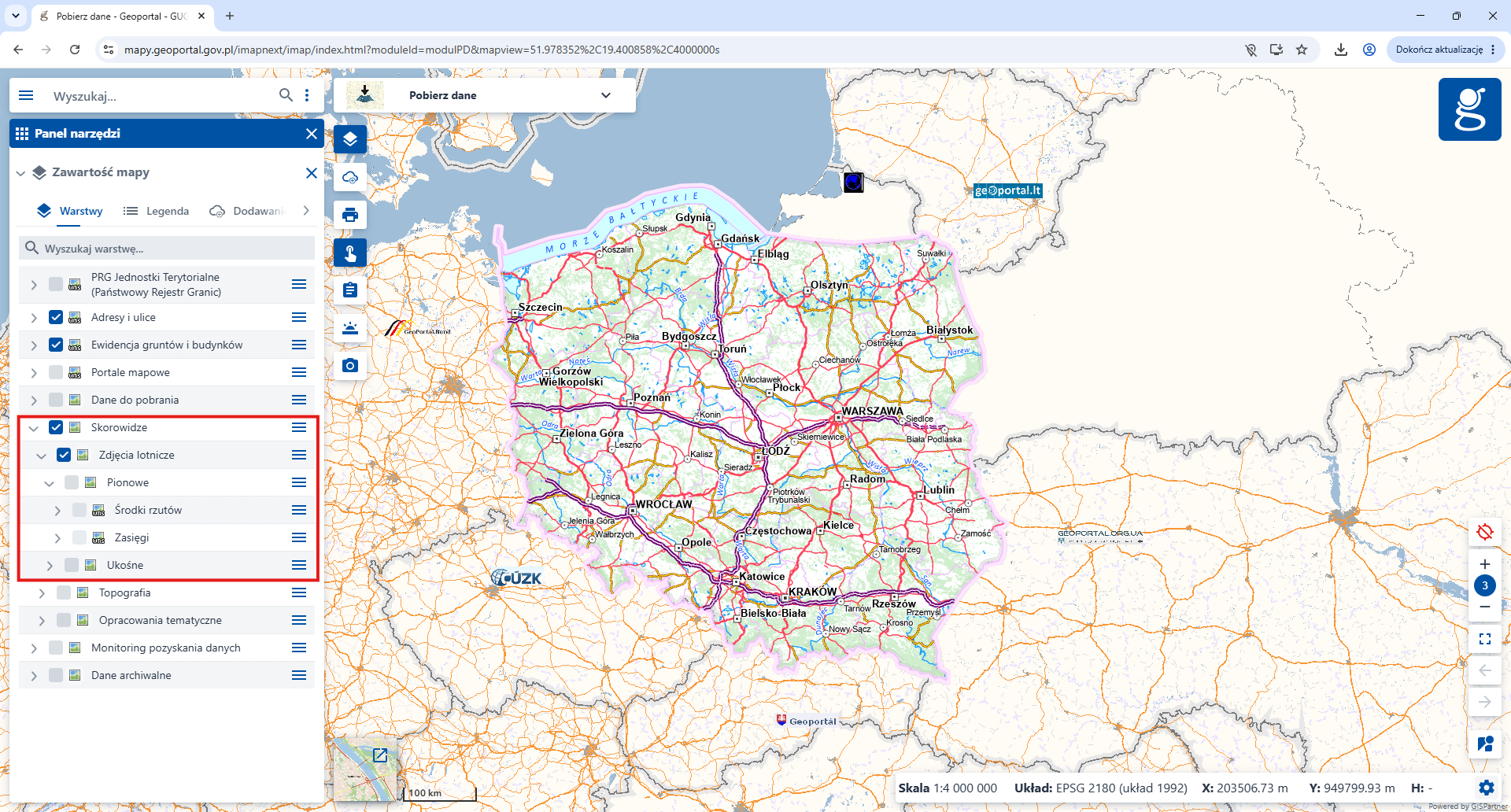The image size is (1511, 812).
Task: Uncheck the Skorowidze layer checkbox
Action: pyautogui.click(x=56, y=427)
